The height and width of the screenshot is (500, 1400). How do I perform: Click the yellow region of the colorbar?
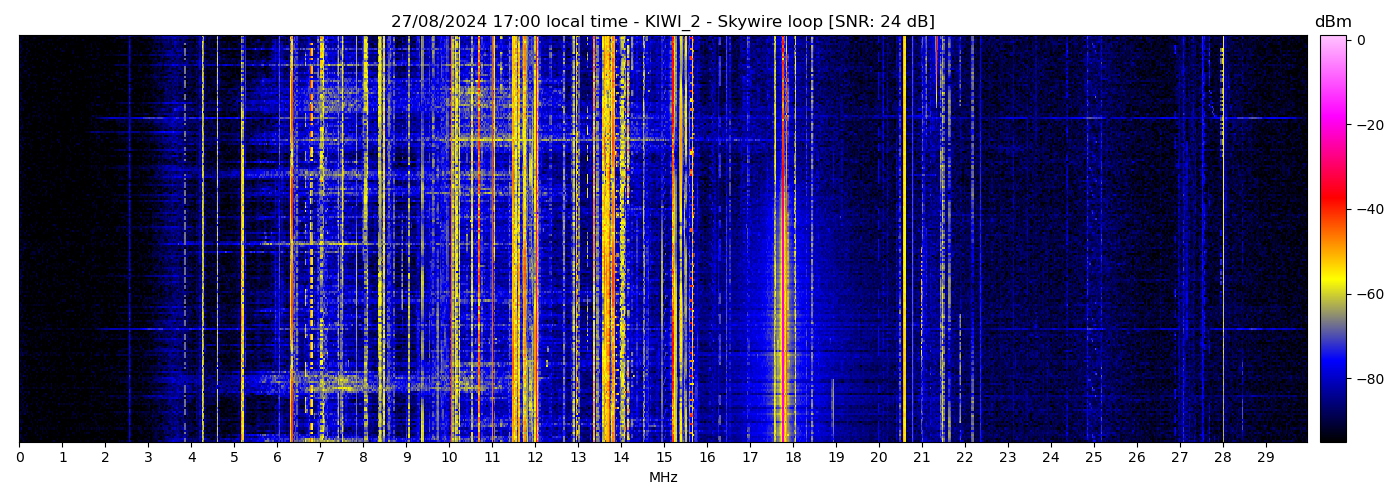1332,280
